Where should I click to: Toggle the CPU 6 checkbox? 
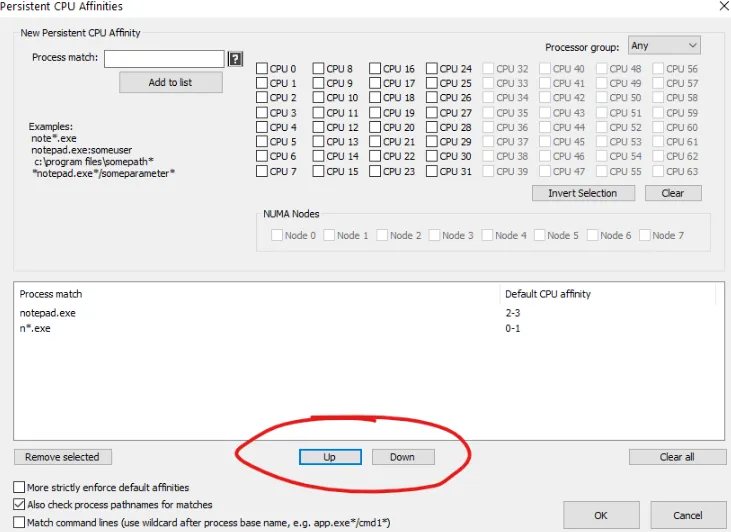point(262,156)
